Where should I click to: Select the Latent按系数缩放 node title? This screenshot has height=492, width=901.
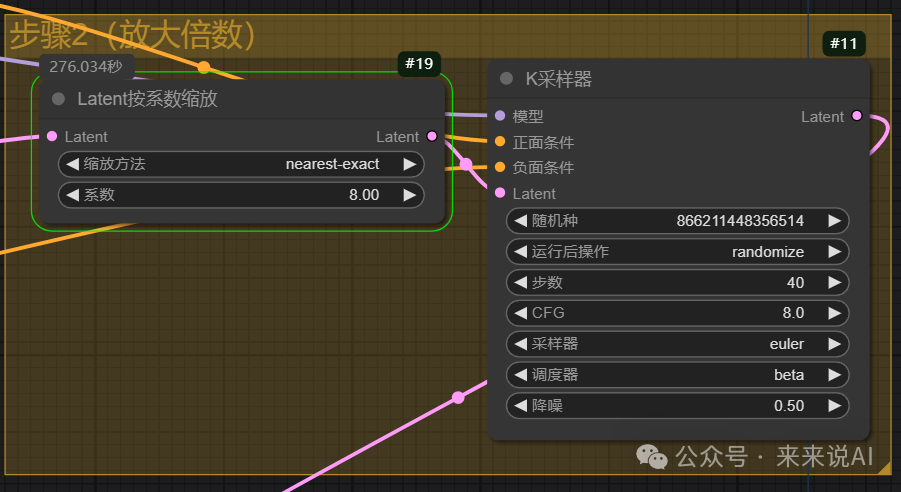(x=147, y=99)
